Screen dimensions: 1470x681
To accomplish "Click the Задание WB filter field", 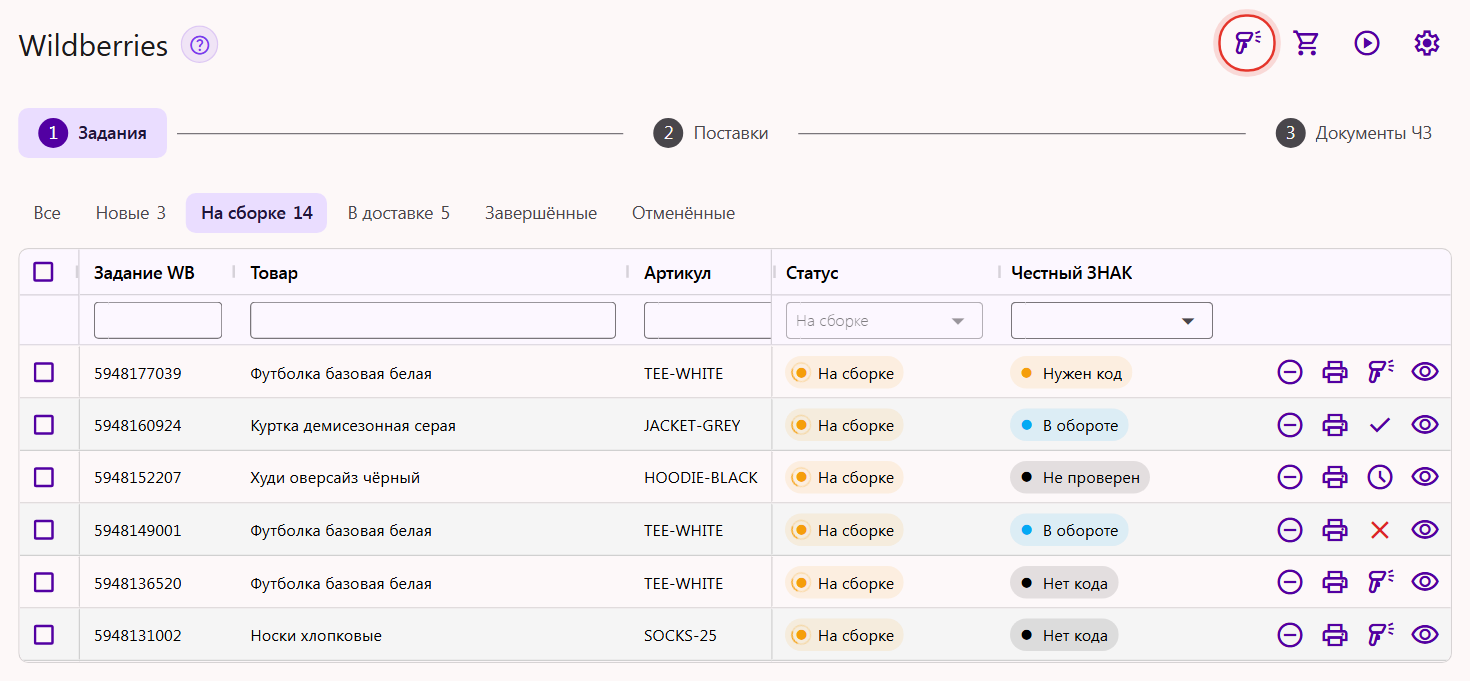I will point(158,321).
